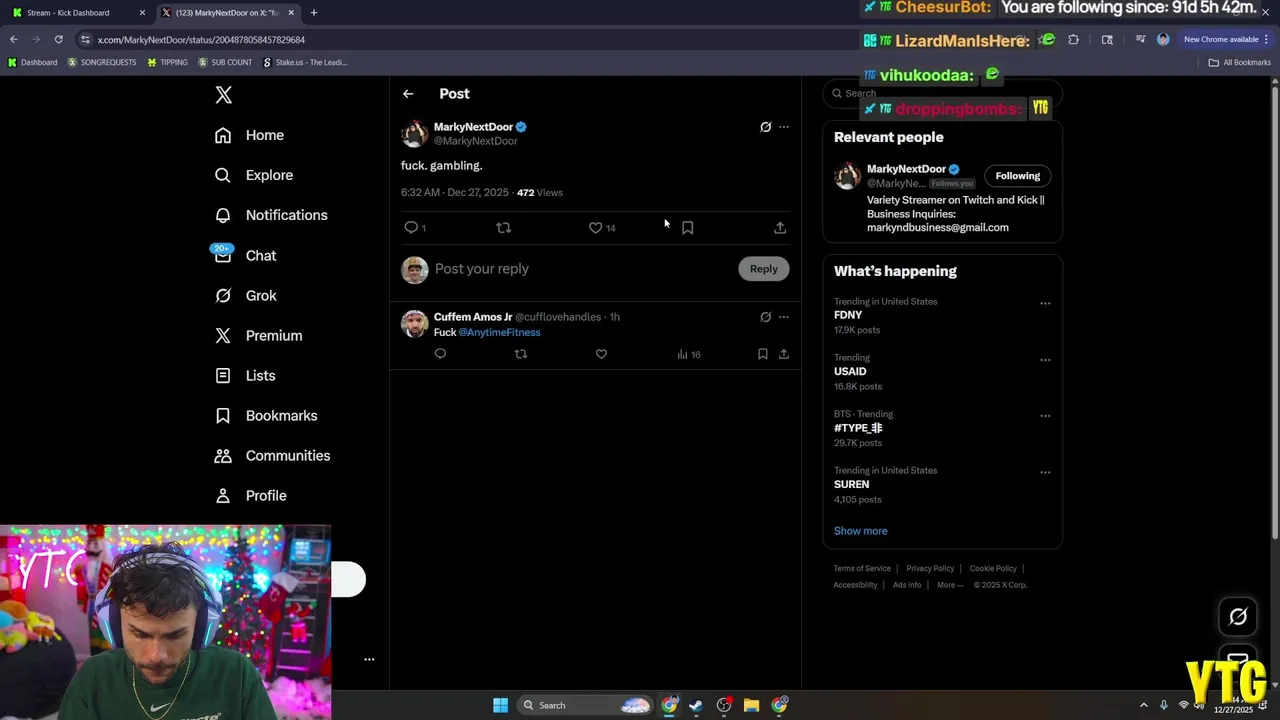
Task: Open Lists in the X sidebar
Action: coord(245,375)
